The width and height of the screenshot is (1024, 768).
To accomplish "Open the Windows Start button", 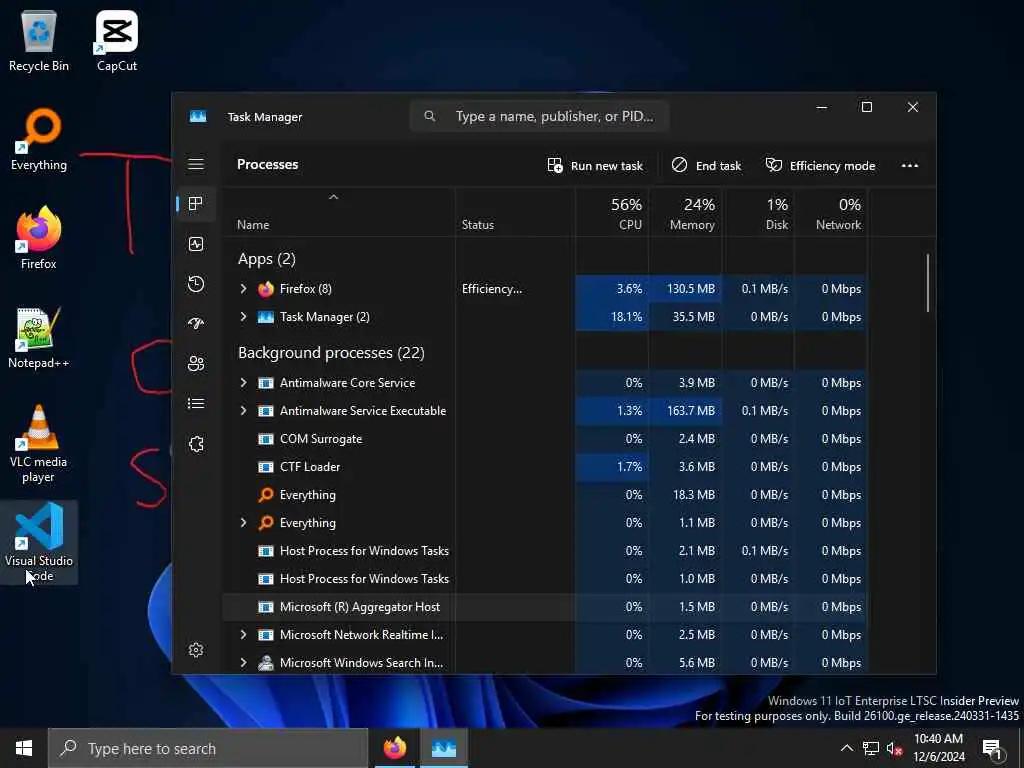I will coord(24,748).
